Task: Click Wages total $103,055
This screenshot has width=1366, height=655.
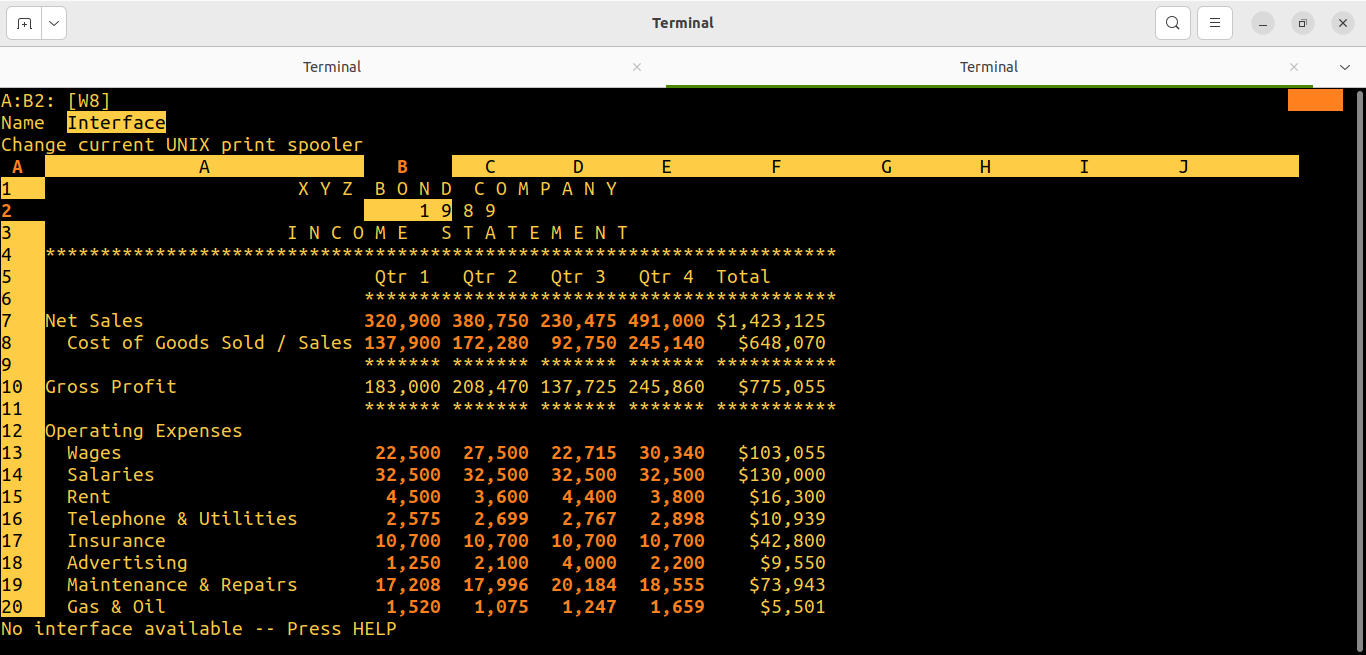Action: coord(782,453)
